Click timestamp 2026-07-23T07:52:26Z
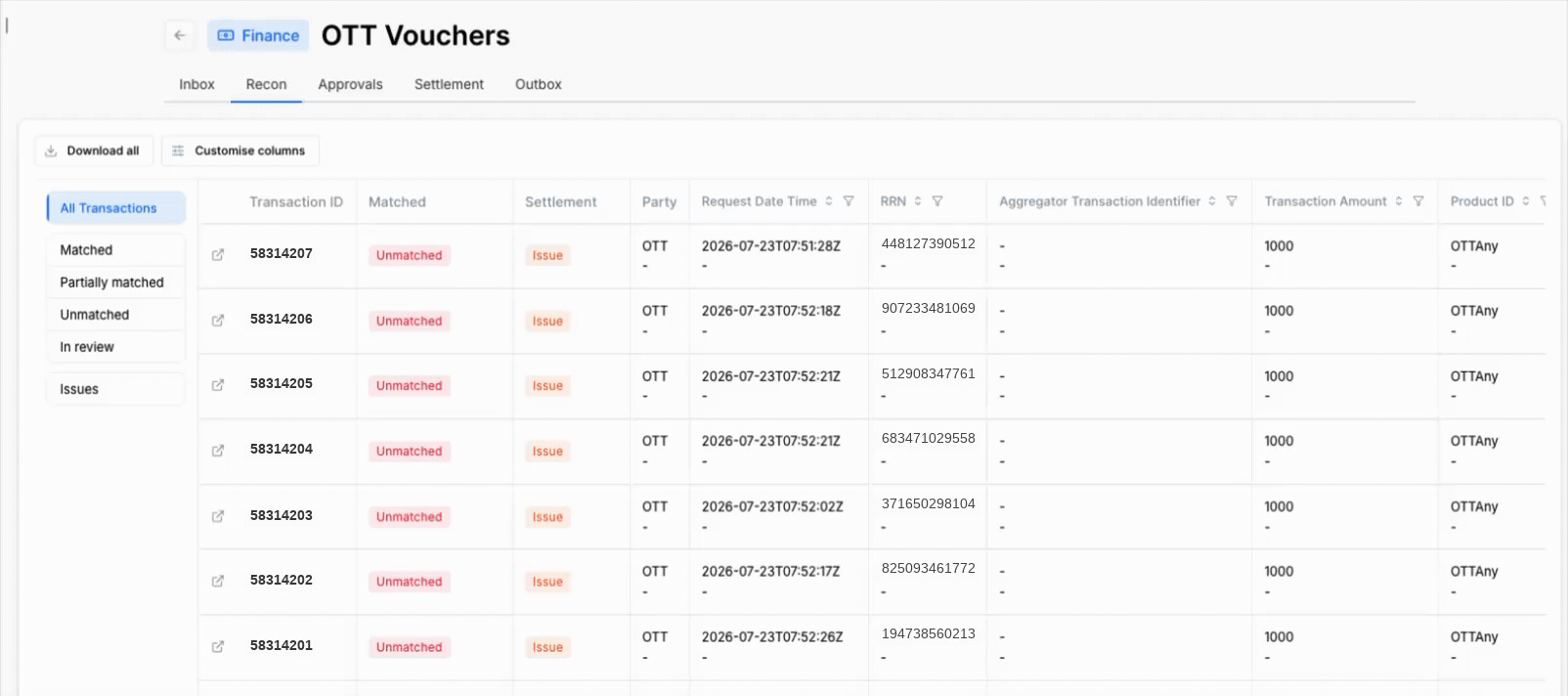Viewport: 1568px width, 696px height. click(x=772, y=636)
